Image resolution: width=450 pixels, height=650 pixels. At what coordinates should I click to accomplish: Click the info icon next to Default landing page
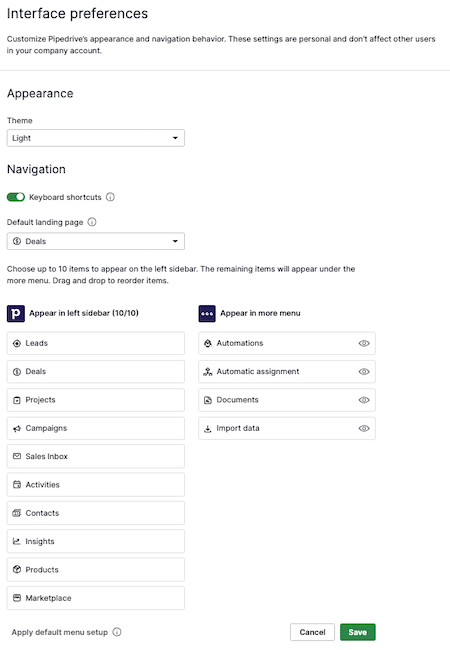tap(92, 222)
